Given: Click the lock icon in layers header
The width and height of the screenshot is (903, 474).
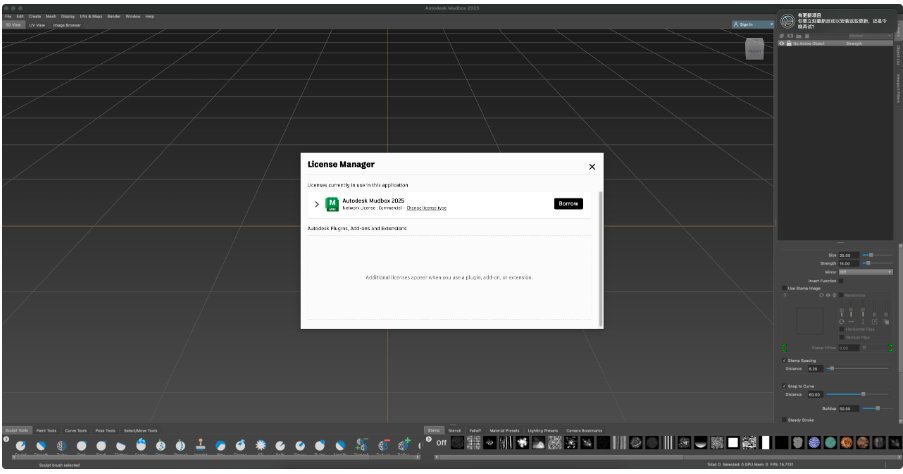Looking at the screenshot, I should point(789,44).
